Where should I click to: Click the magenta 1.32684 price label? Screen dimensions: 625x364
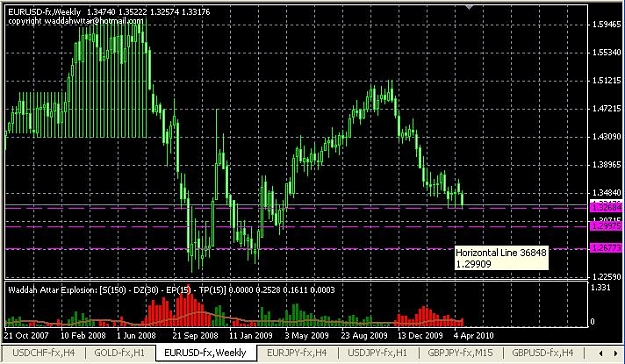[607, 208]
